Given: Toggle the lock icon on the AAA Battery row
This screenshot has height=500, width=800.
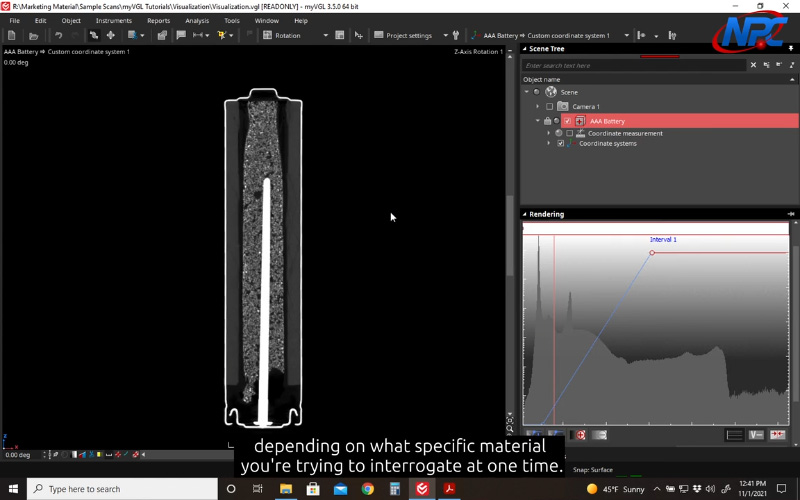Looking at the screenshot, I should (x=547, y=121).
